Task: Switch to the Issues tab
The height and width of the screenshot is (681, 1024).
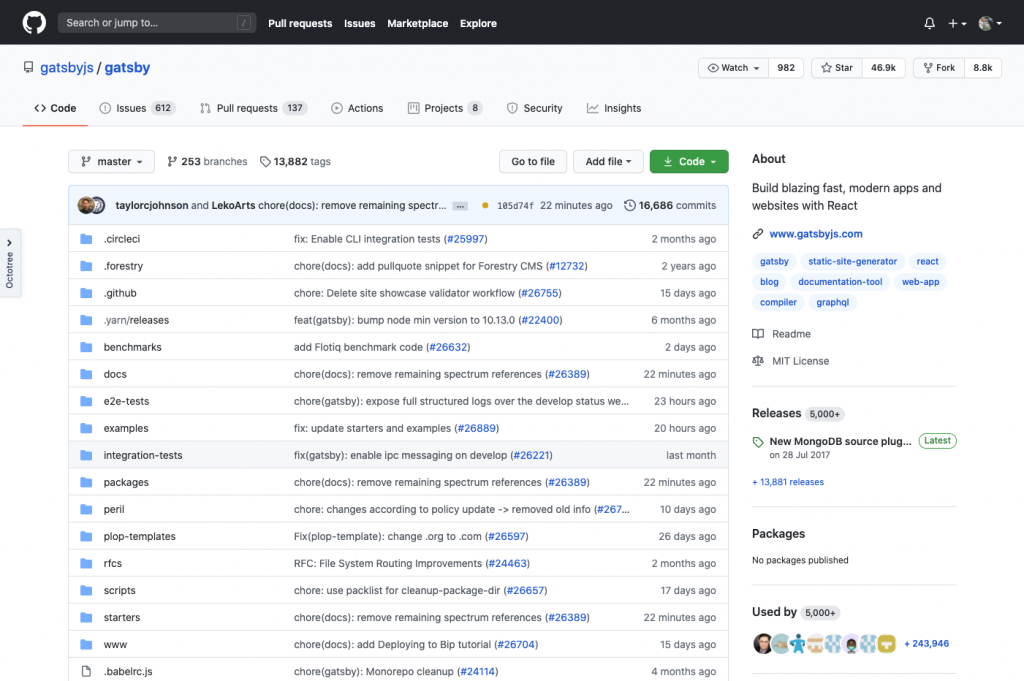Action: coord(137,108)
